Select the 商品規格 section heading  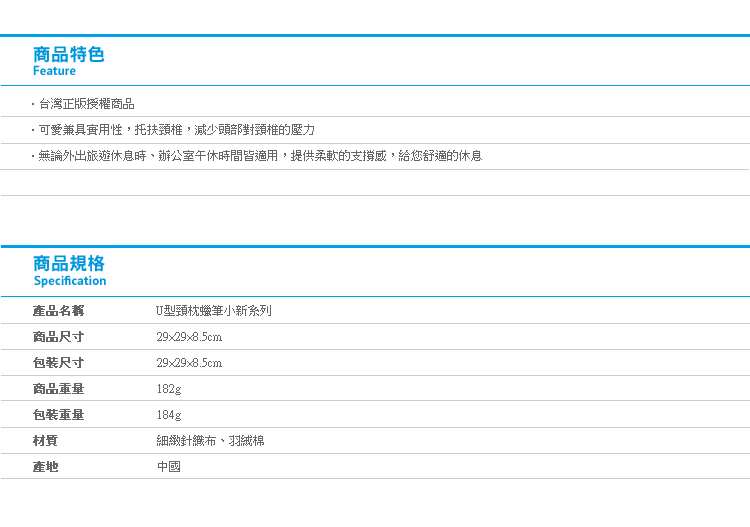(69, 264)
